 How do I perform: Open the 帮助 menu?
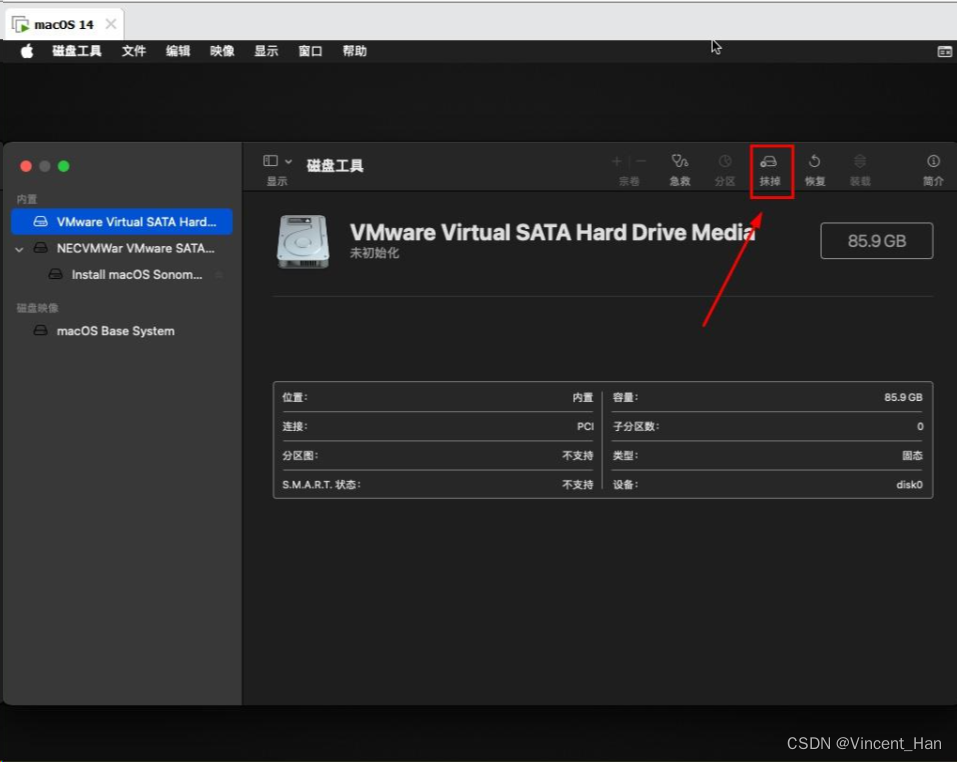tap(355, 51)
